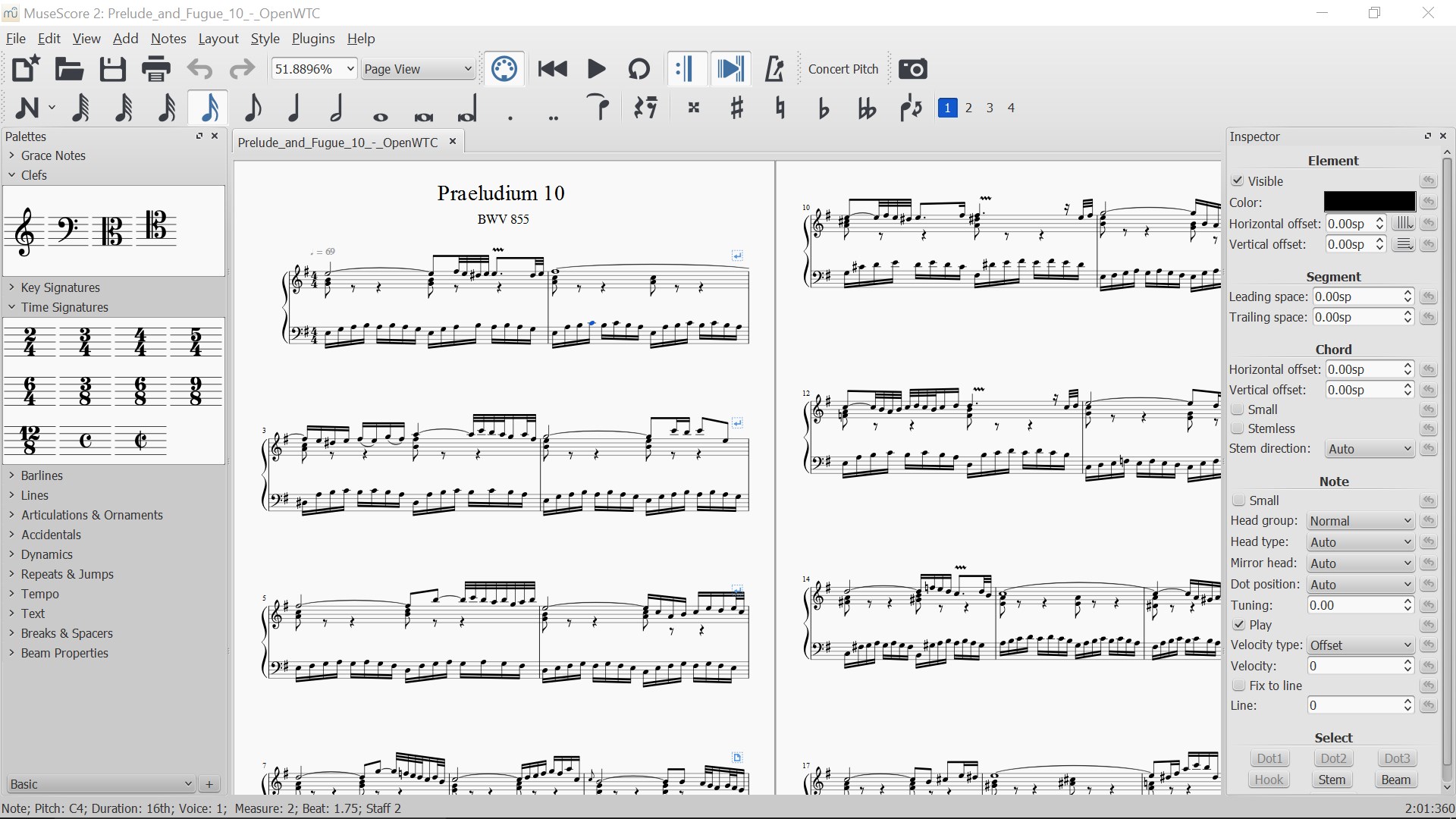Toggle Concert Pitch
The width and height of the screenshot is (1456, 819).
843,68
